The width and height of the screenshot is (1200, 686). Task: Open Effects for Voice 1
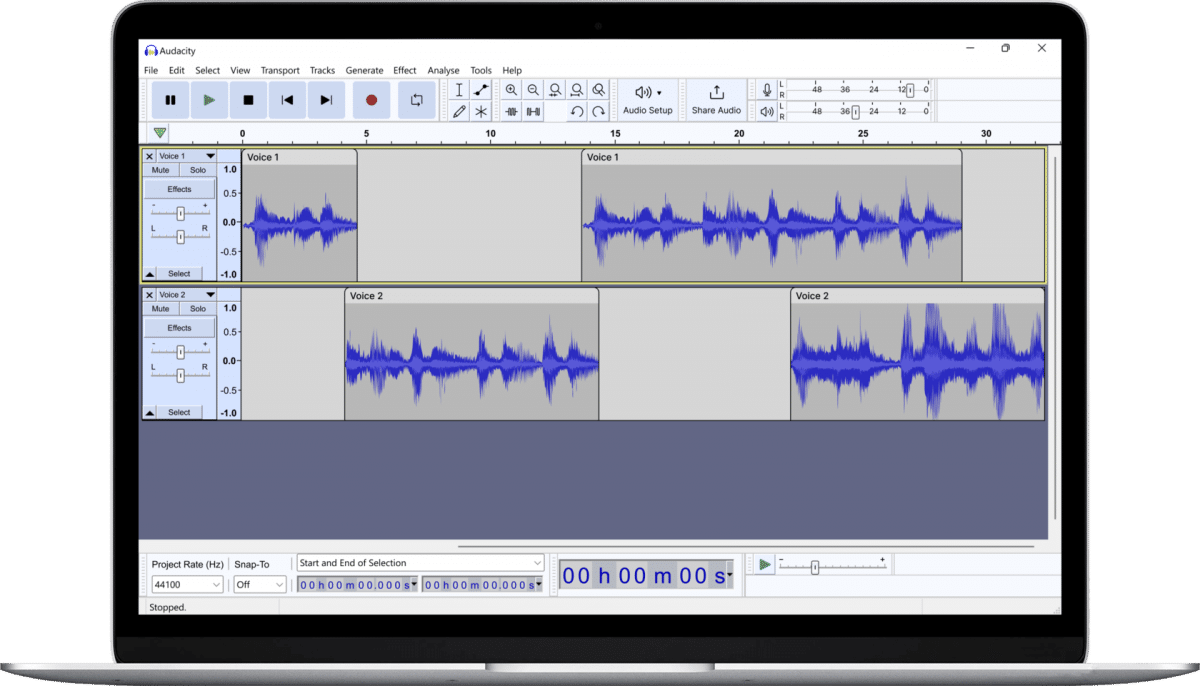click(179, 188)
